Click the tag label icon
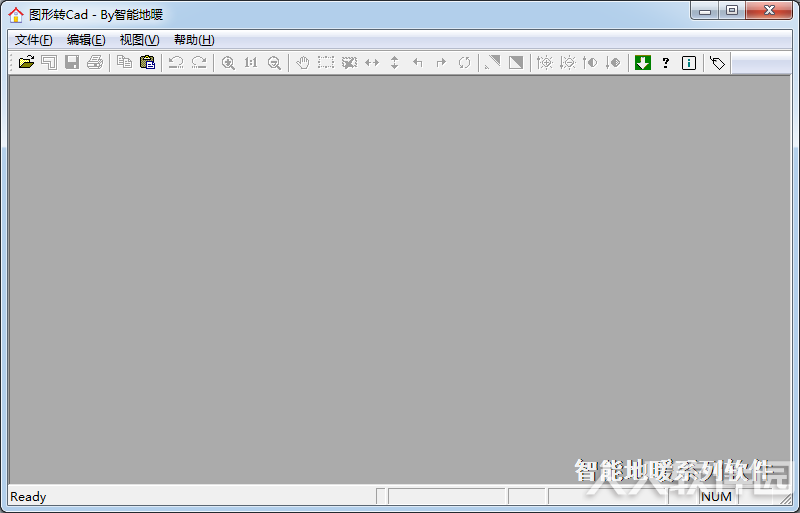This screenshot has width=800, height=513. tap(717, 63)
